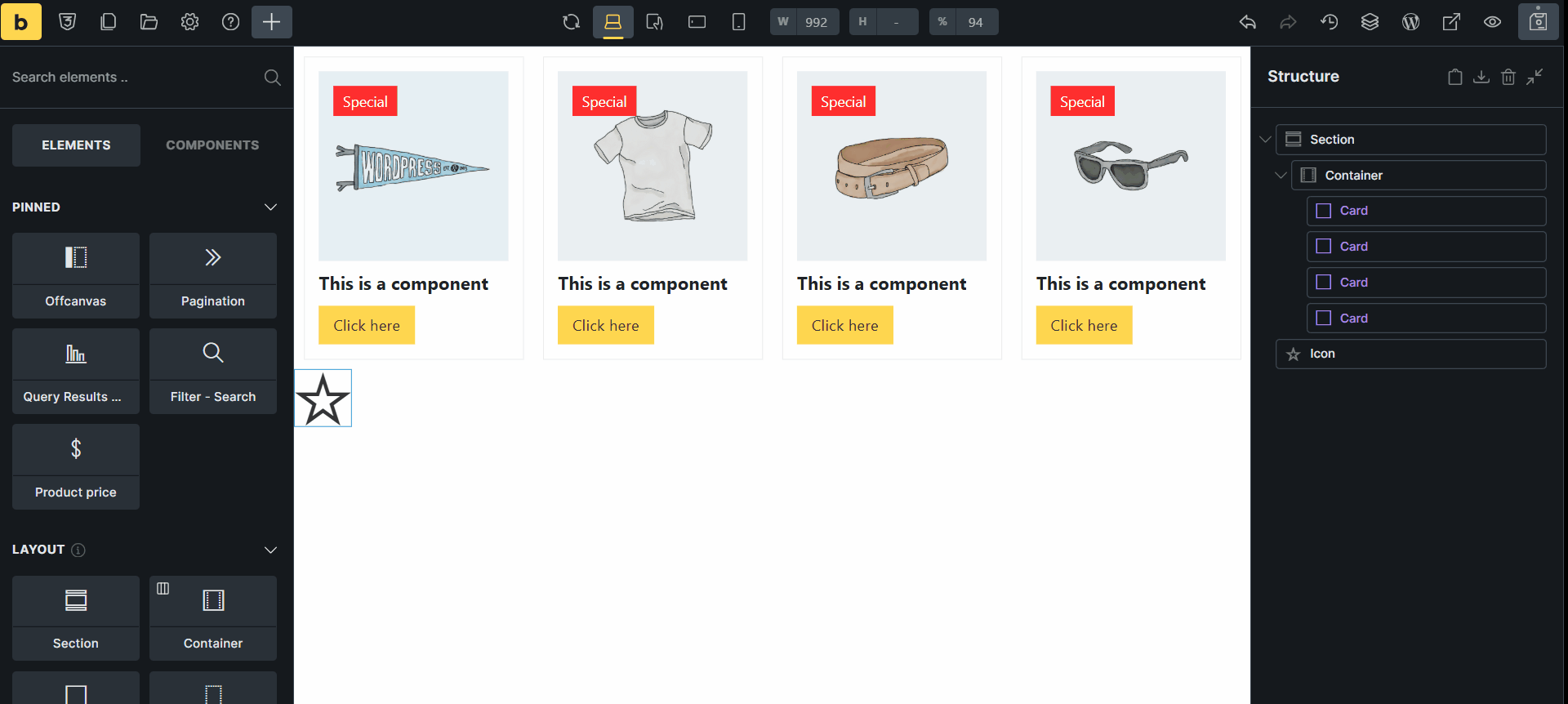The width and height of the screenshot is (1568, 704).
Task: Open builder settings gear icon
Action: click(189, 22)
